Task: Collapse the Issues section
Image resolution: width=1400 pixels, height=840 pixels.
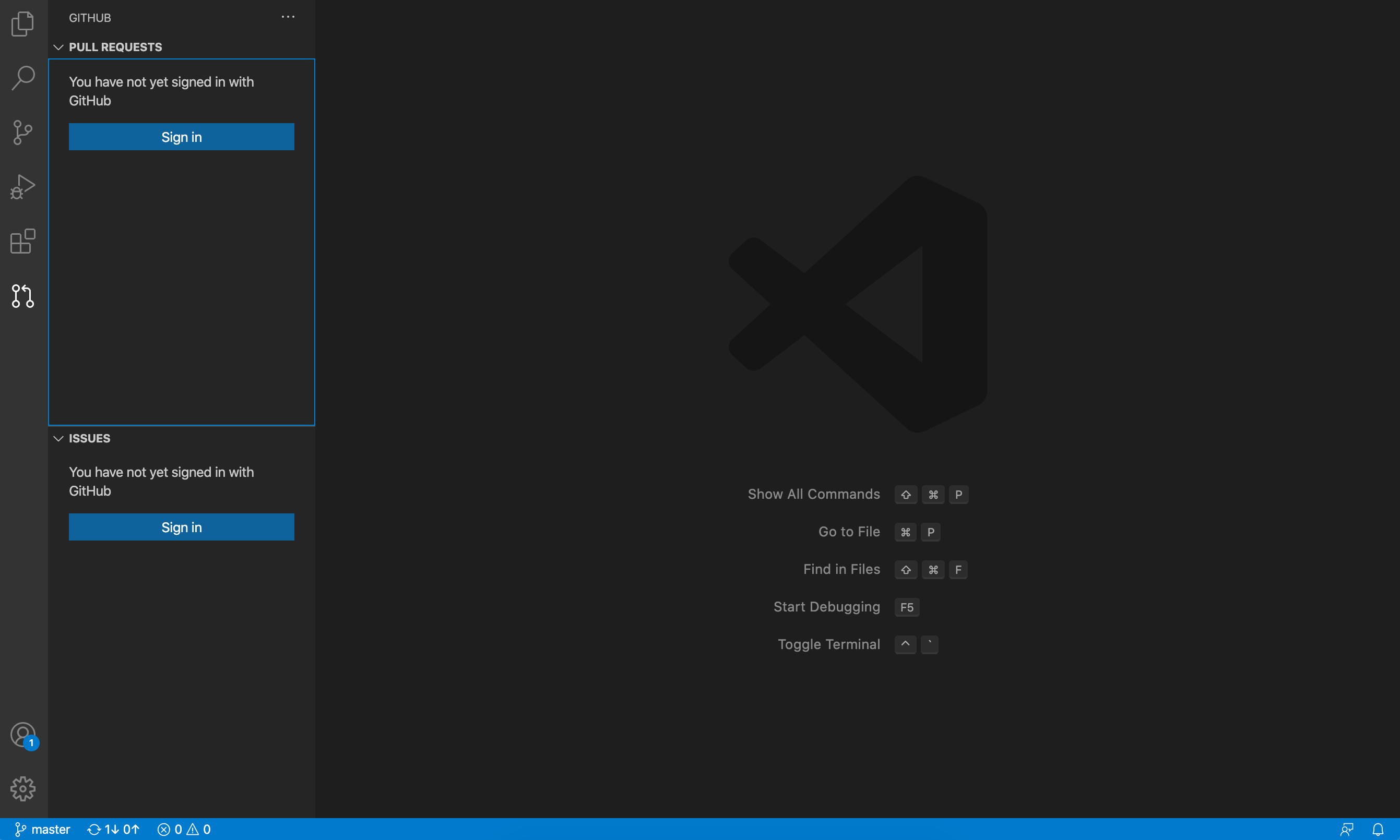Action: (58, 439)
